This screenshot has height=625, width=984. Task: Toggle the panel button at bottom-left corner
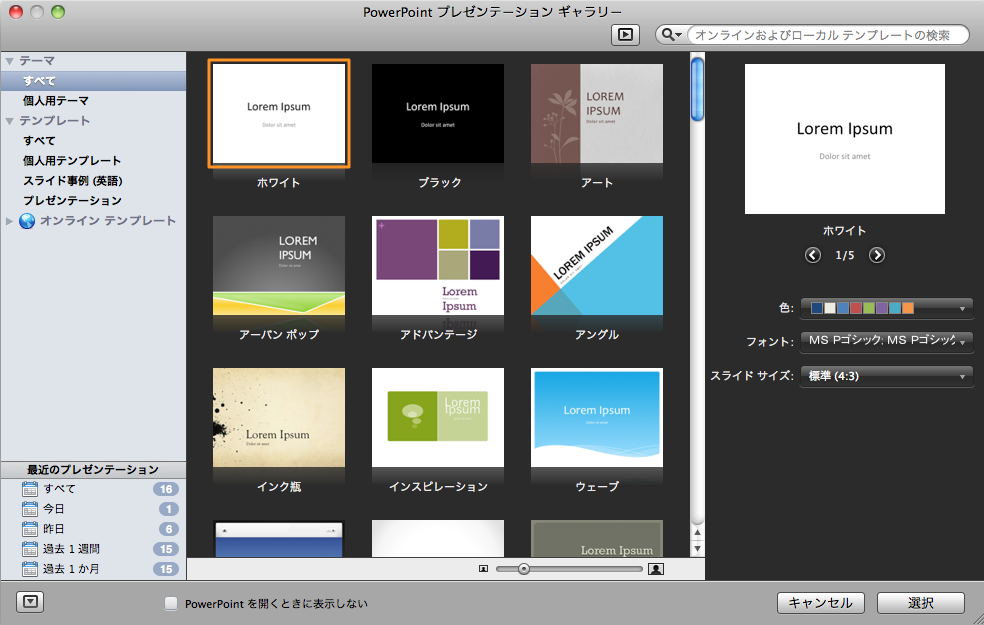click(30, 602)
